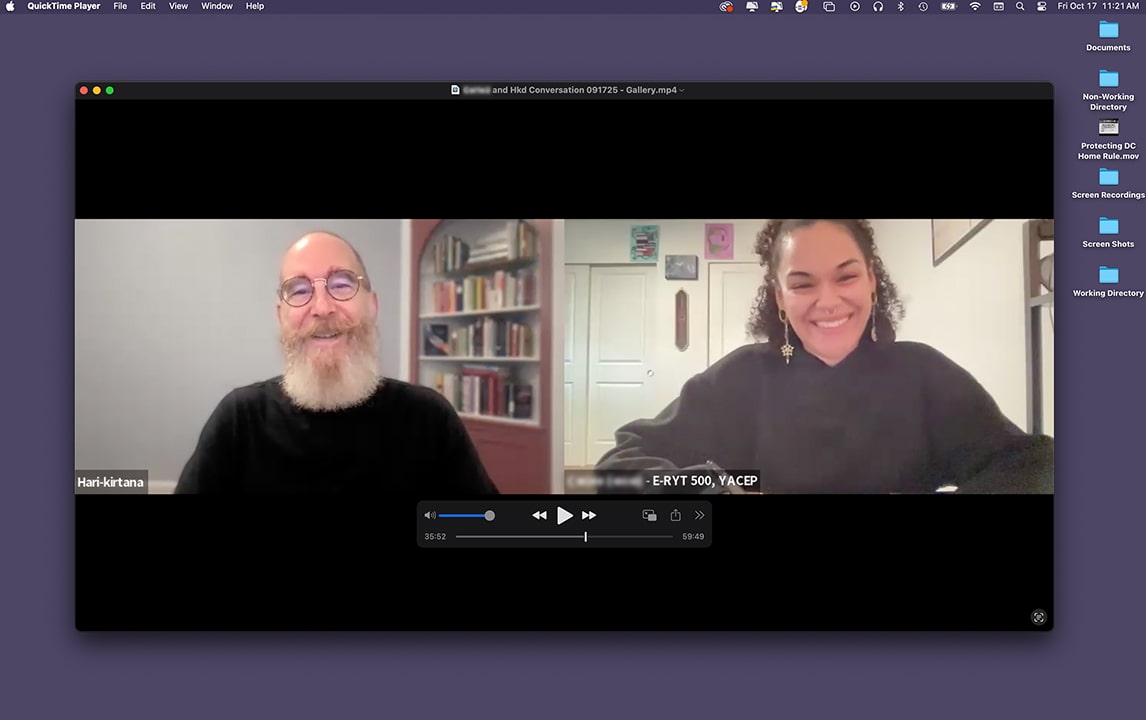Open Control Center in menu bar

point(1041,6)
